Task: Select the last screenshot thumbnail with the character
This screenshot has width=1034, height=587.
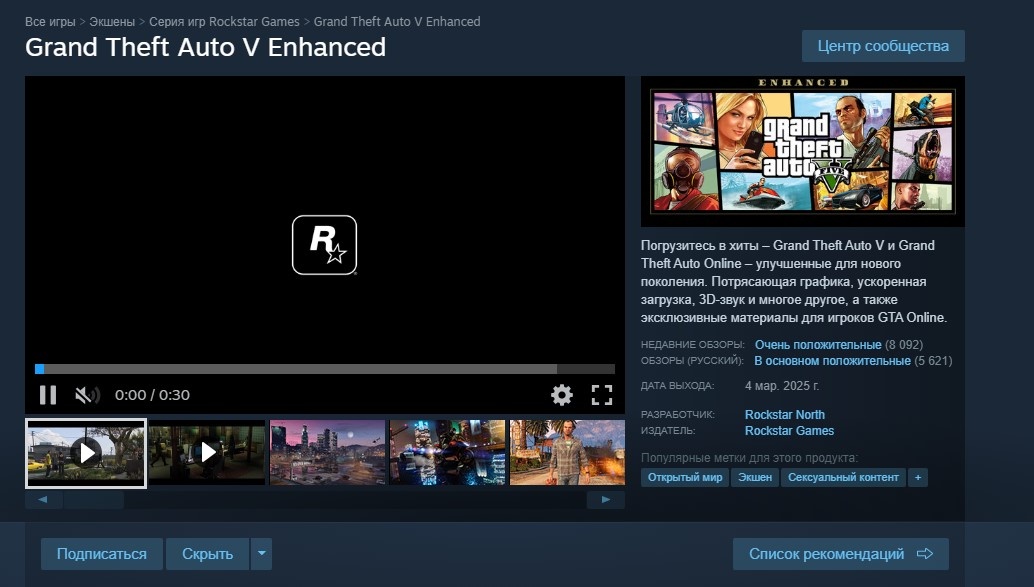Action: point(567,451)
